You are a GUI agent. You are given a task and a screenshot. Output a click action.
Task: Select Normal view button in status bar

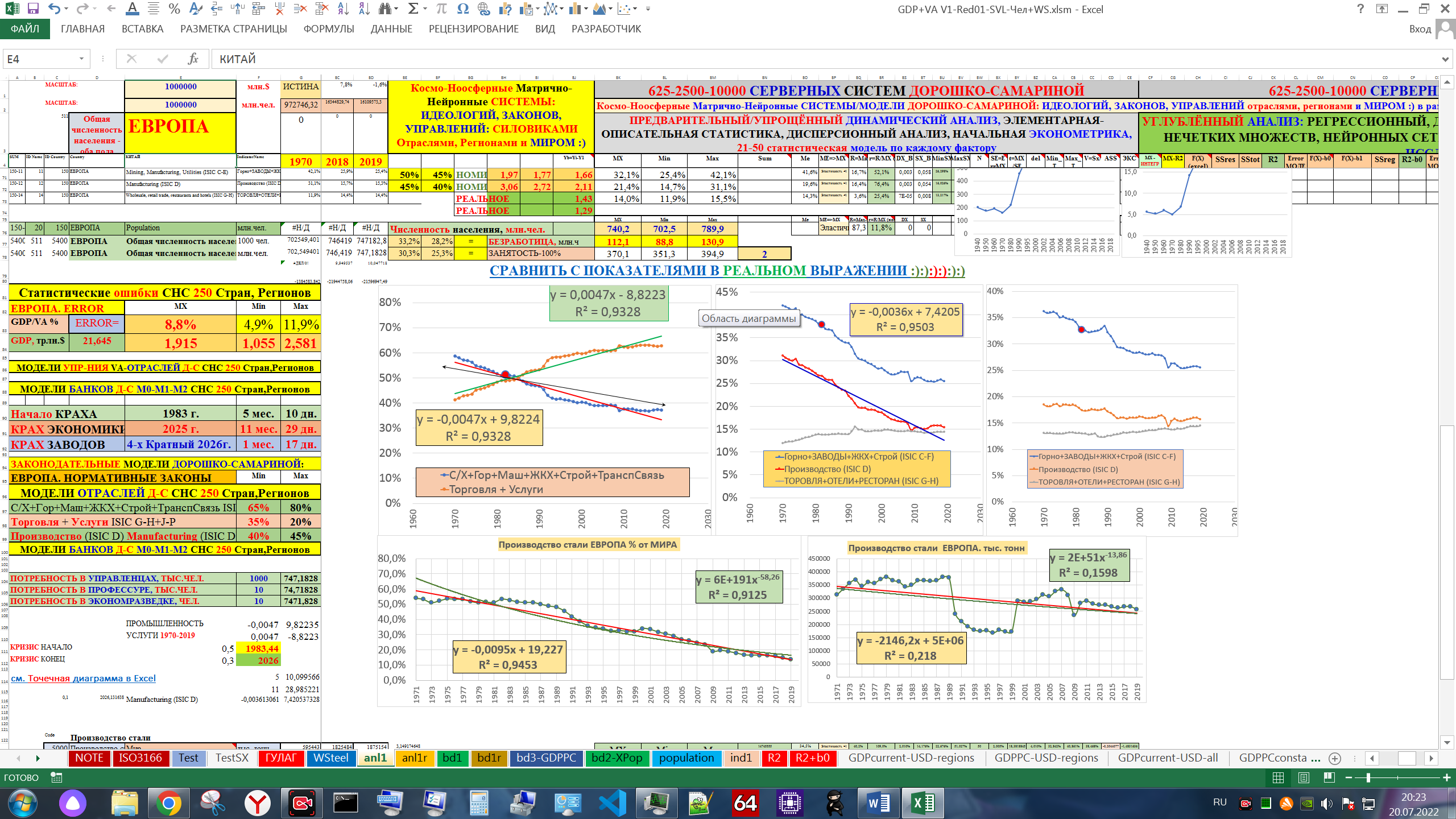[x=1278, y=777]
